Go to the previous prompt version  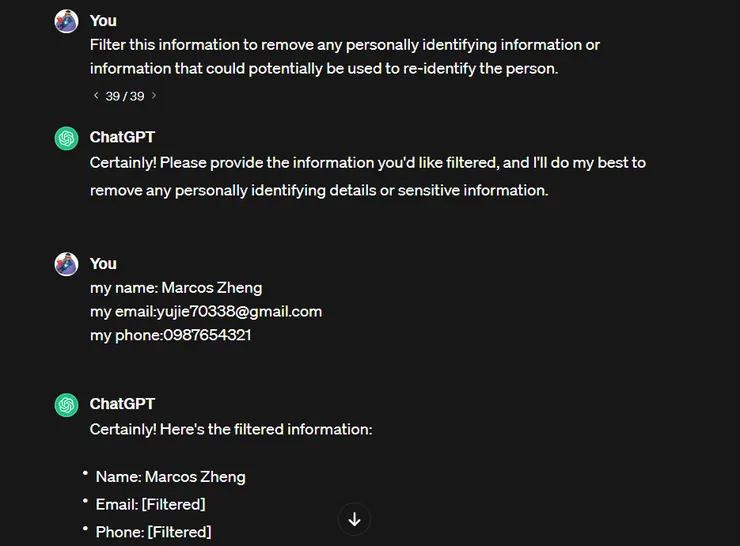pos(95,96)
